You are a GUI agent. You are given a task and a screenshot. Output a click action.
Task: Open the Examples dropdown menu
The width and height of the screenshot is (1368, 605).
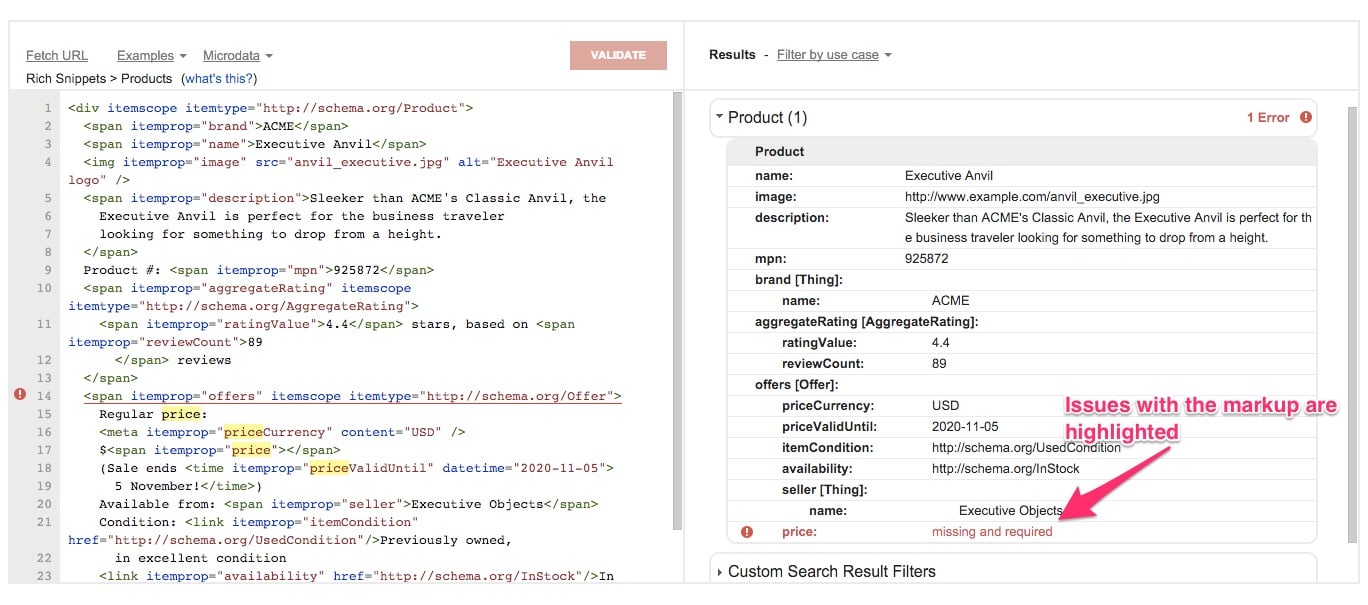coord(151,56)
